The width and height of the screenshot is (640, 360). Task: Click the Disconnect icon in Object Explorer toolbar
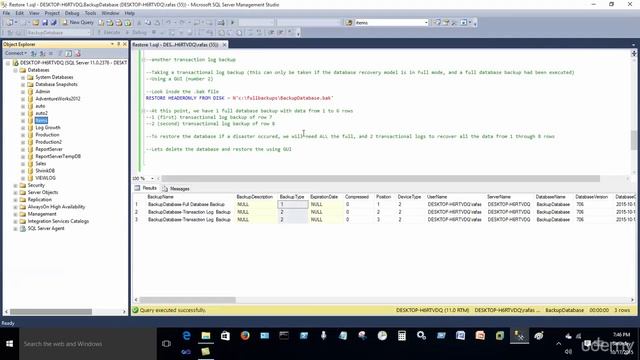coord(42,53)
